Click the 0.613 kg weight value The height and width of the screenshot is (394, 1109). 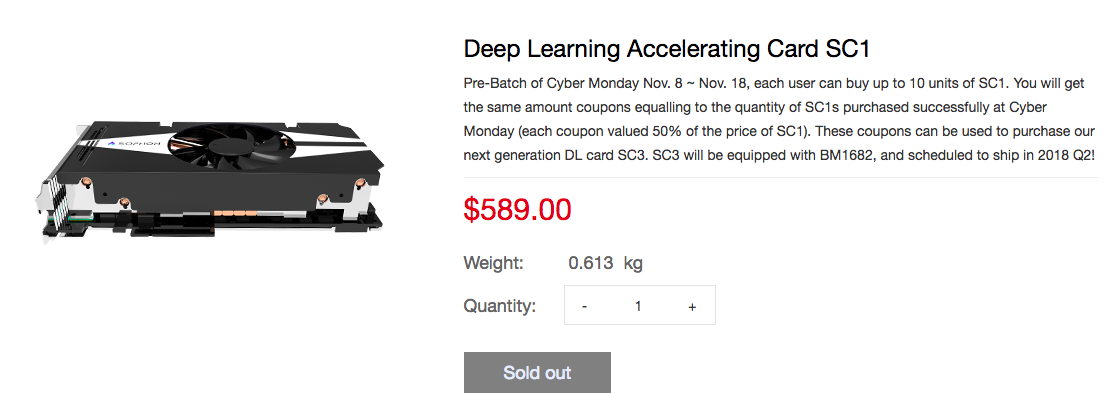[605, 264]
